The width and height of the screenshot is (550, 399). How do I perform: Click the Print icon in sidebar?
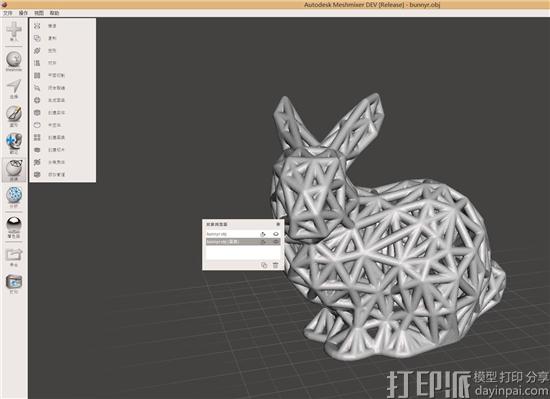click(x=14, y=284)
